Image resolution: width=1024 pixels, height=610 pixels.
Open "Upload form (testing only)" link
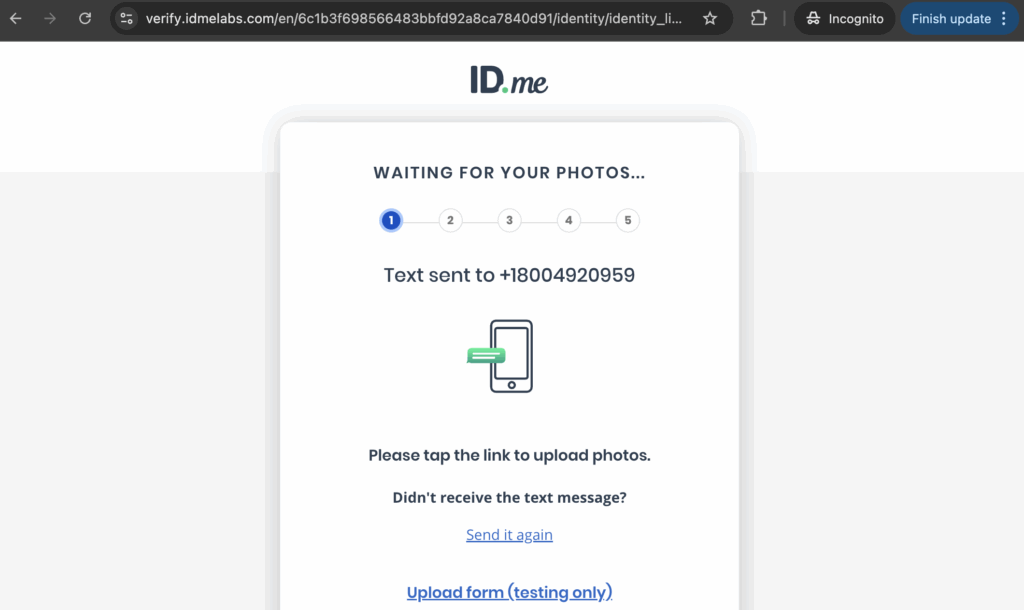tap(509, 593)
